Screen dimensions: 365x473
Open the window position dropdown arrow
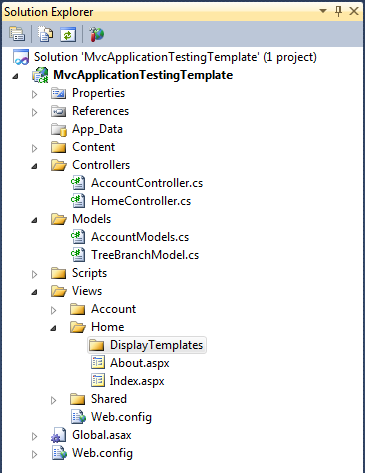[323, 11]
